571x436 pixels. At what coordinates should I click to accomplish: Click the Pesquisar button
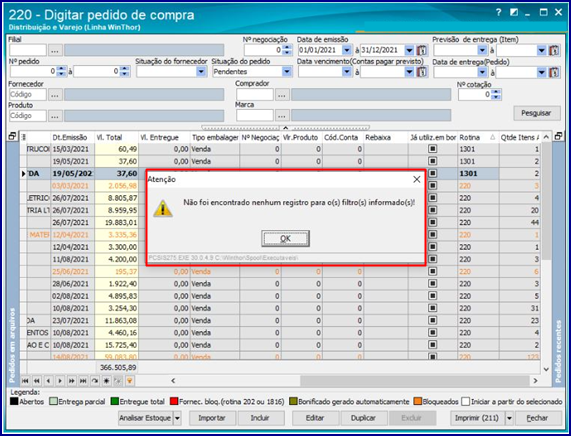(x=536, y=113)
